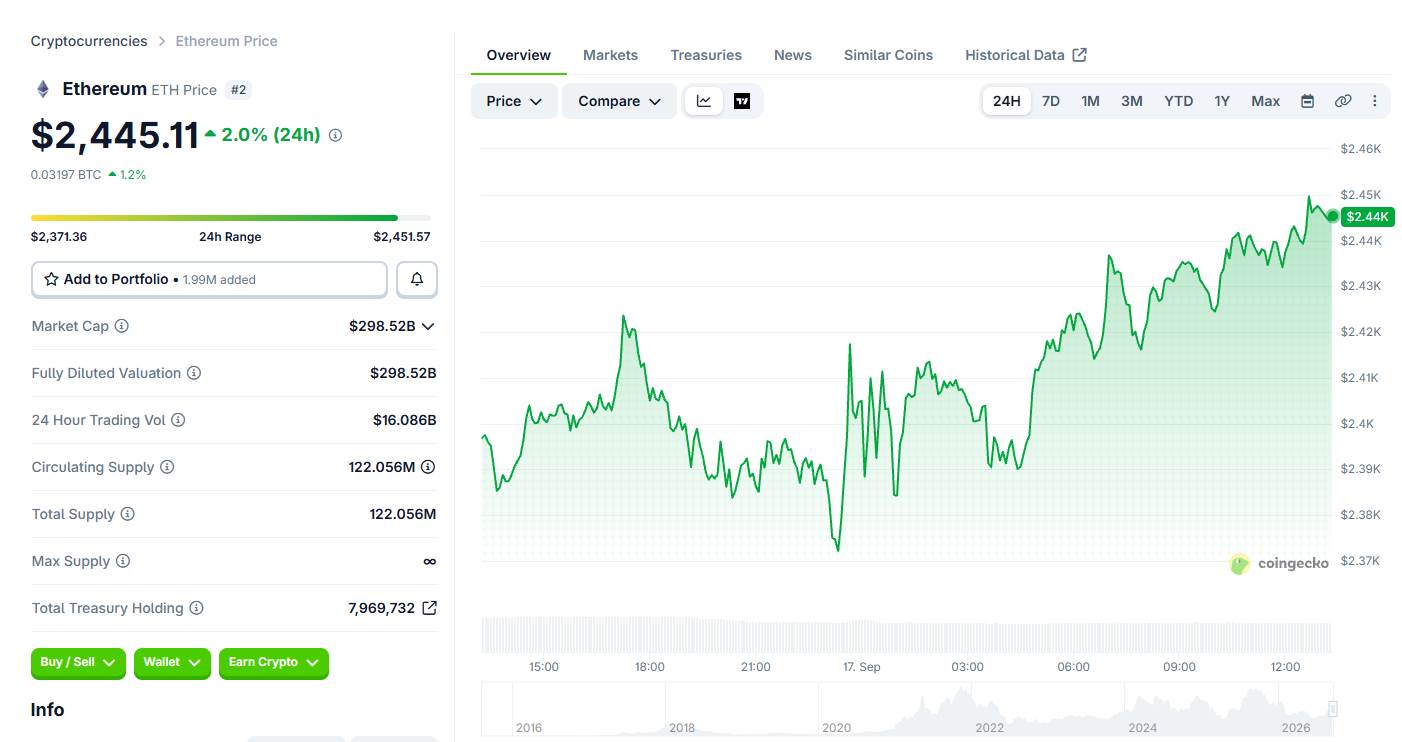Switch to the line chart view icon

point(704,101)
